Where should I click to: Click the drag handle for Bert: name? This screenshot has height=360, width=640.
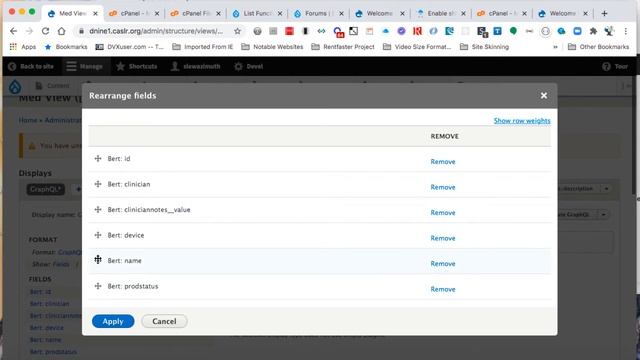(x=98, y=260)
